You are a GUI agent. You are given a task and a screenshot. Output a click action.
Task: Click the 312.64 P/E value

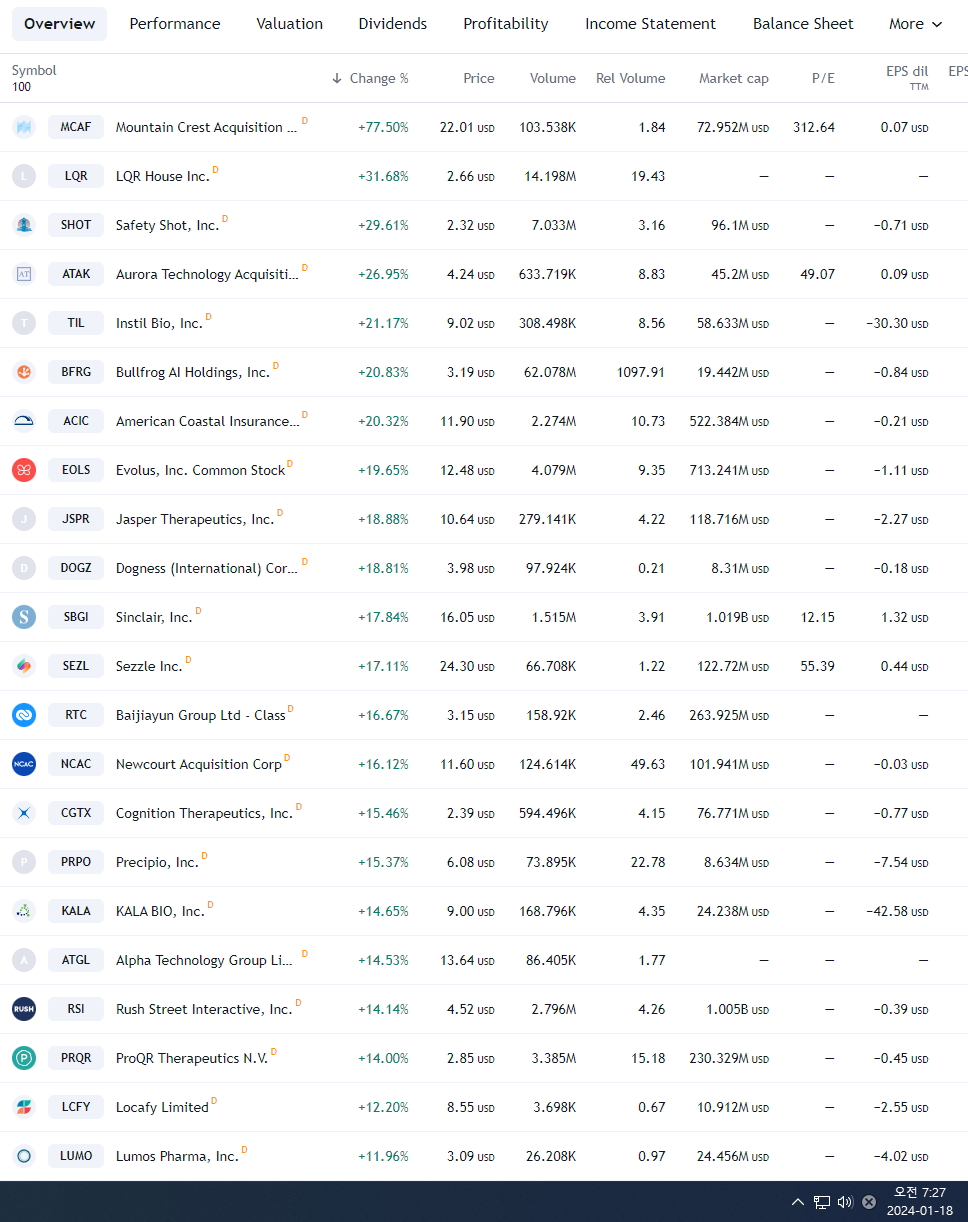click(x=814, y=127)
